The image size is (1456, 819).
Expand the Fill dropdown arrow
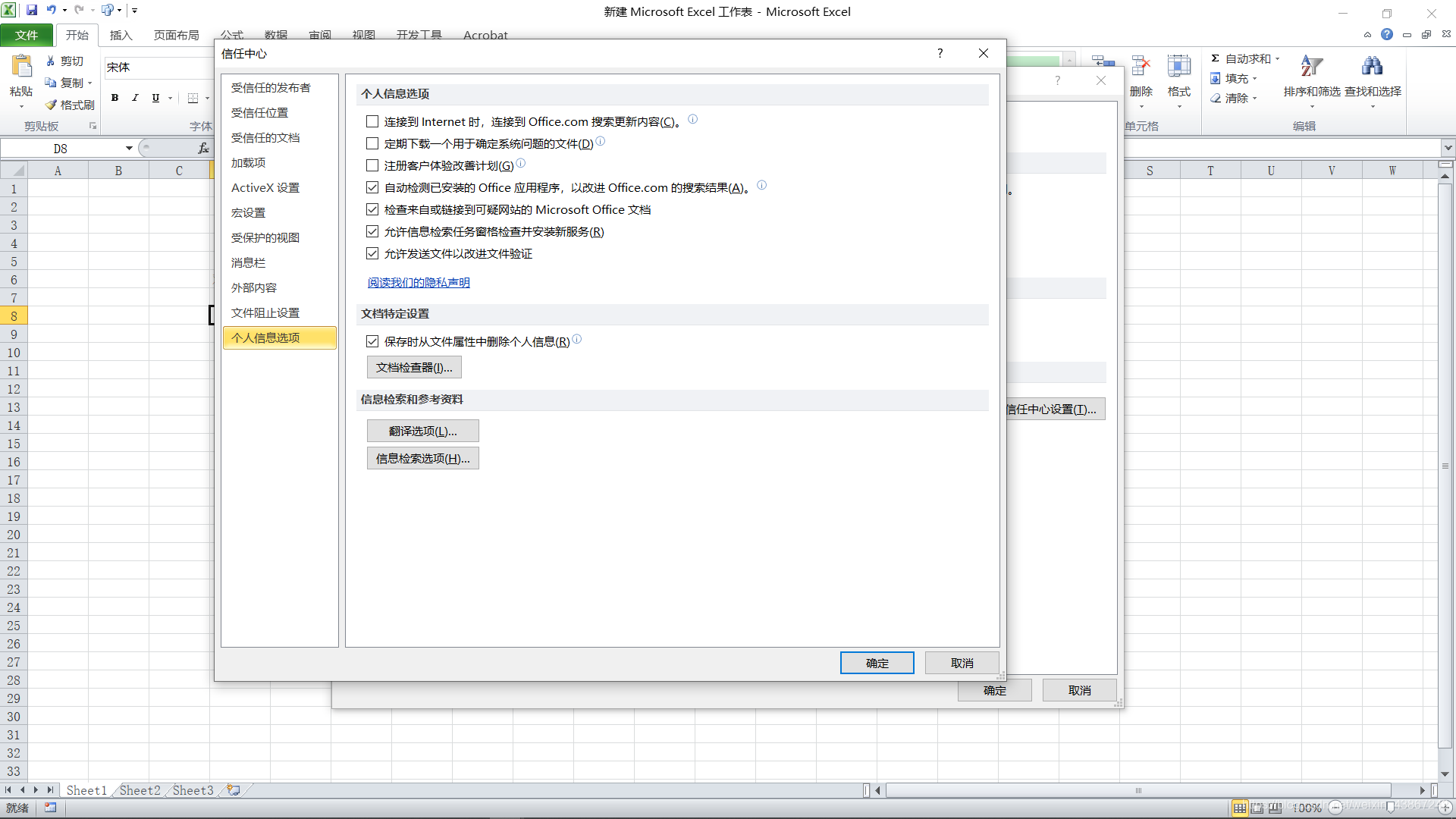(x=1254, y=78)
